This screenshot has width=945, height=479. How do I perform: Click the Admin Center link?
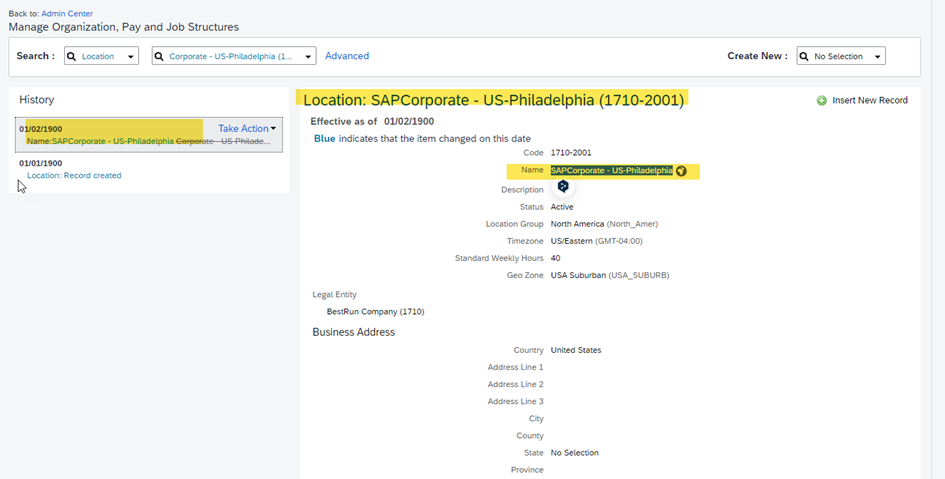click(x=67, y=13)
